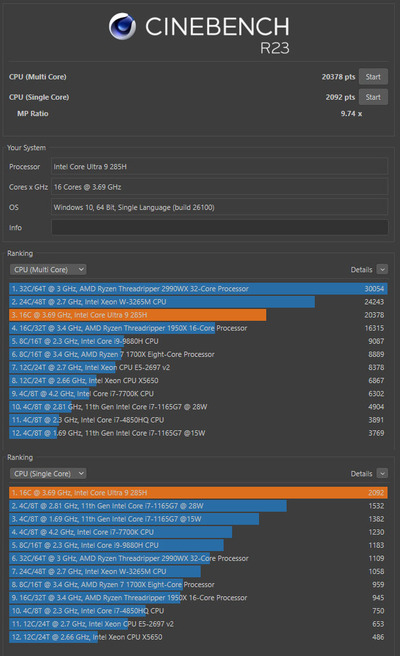This screenshot has width=400, height=656.
Task: Expand Details arrow in Multi Core ranking
Action: pyautogui.click(x=382, y=269)
